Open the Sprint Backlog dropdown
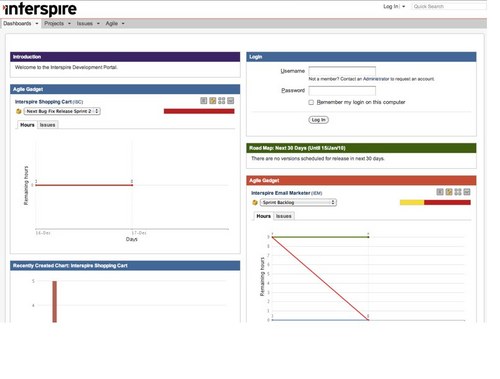This screenshot has height=379, width=500. coord(298,202)
